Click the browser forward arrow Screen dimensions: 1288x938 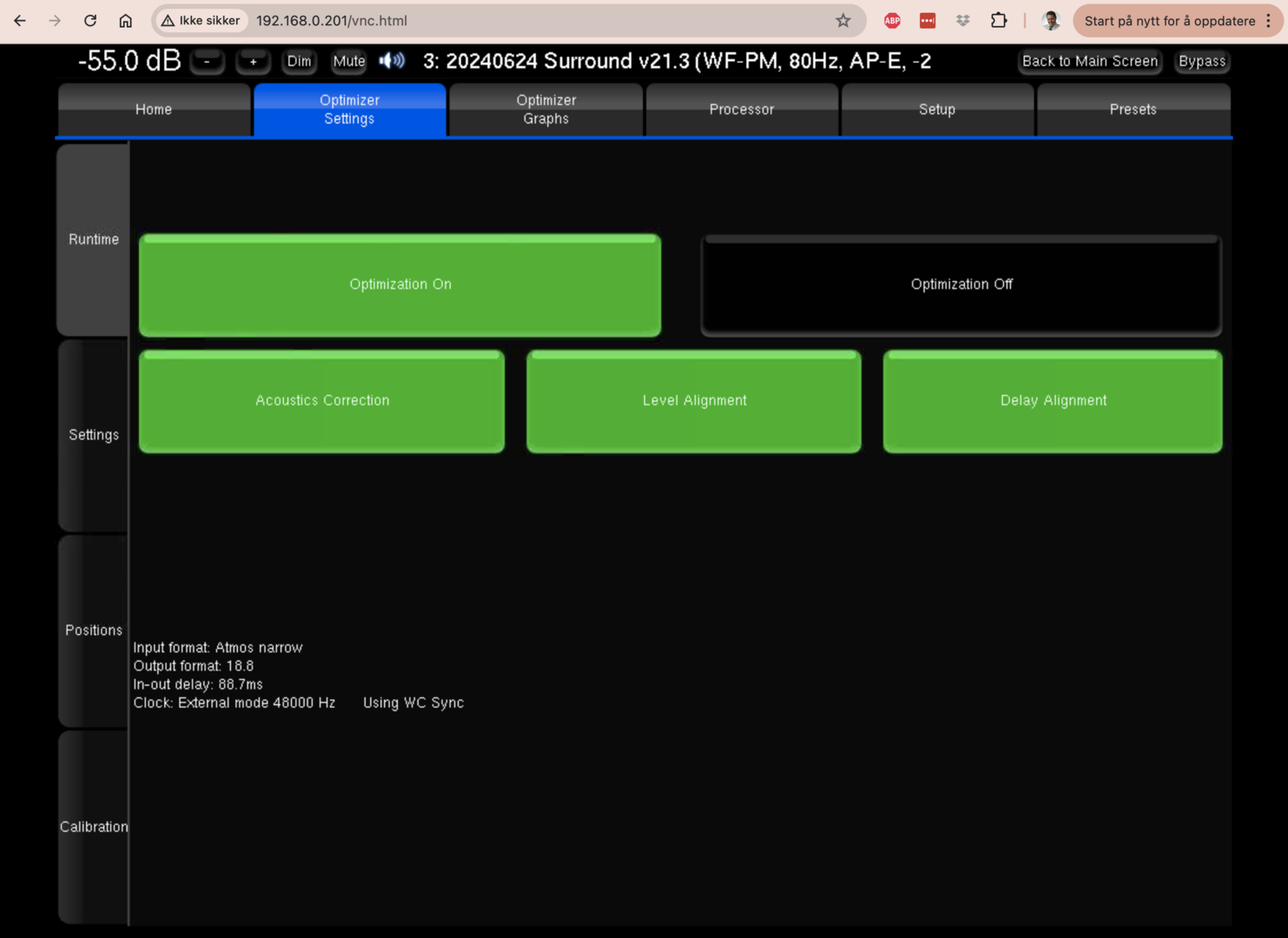[55, 21]
